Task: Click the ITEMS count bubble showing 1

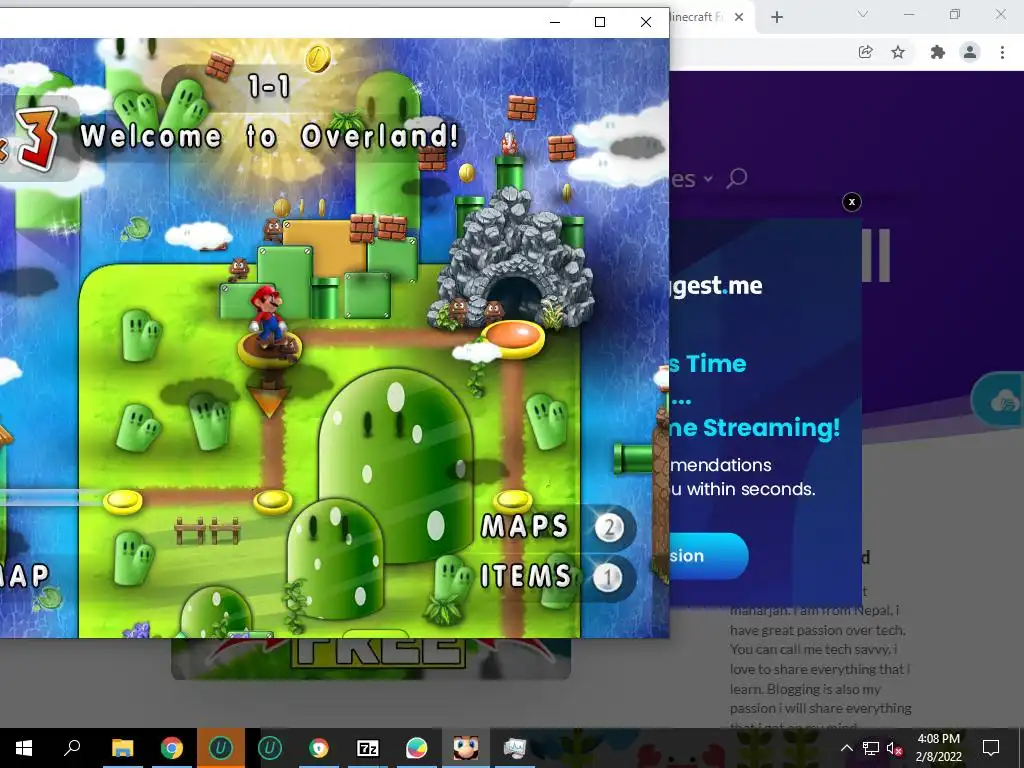Action: pos(607,577)
